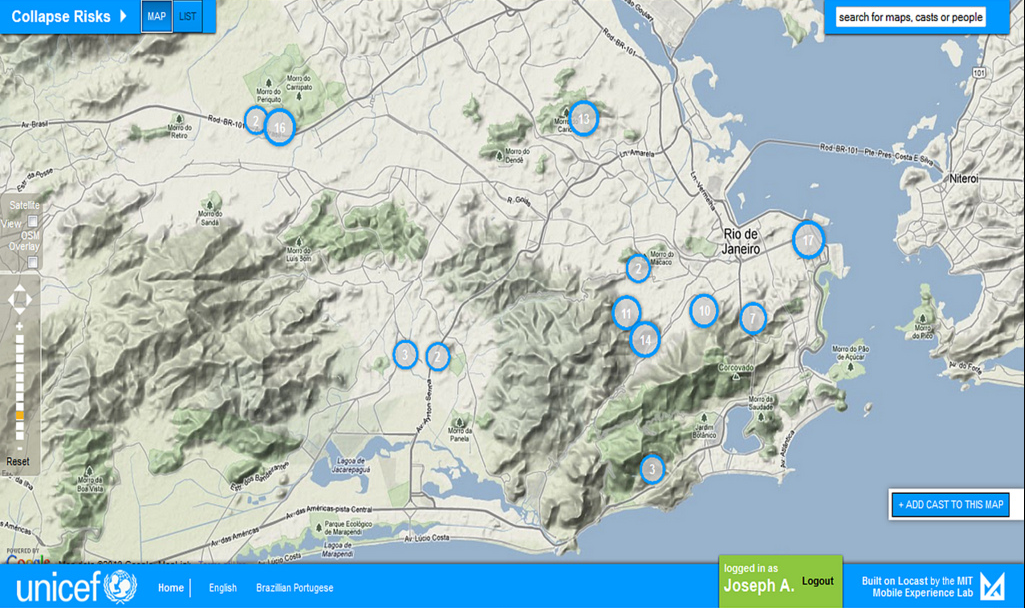Click the UNICEF logo
The width and height of the screenshot is (1025, 608).
(76, 586)
